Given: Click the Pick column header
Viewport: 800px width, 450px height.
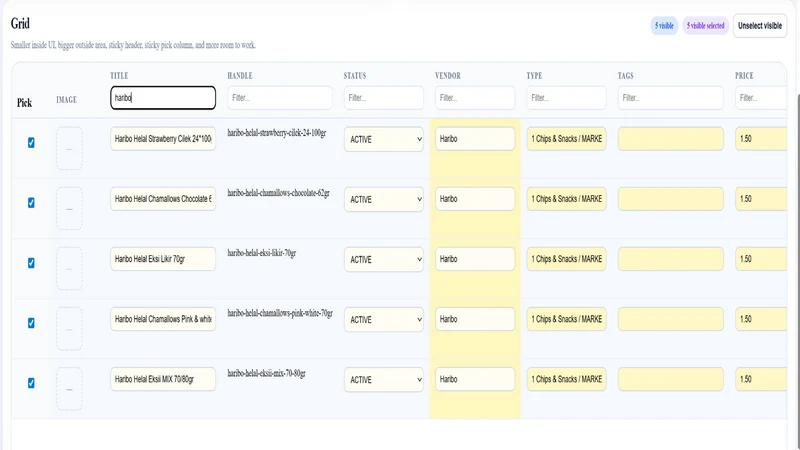Looking at the screenshot, I should tap(24, 103).
